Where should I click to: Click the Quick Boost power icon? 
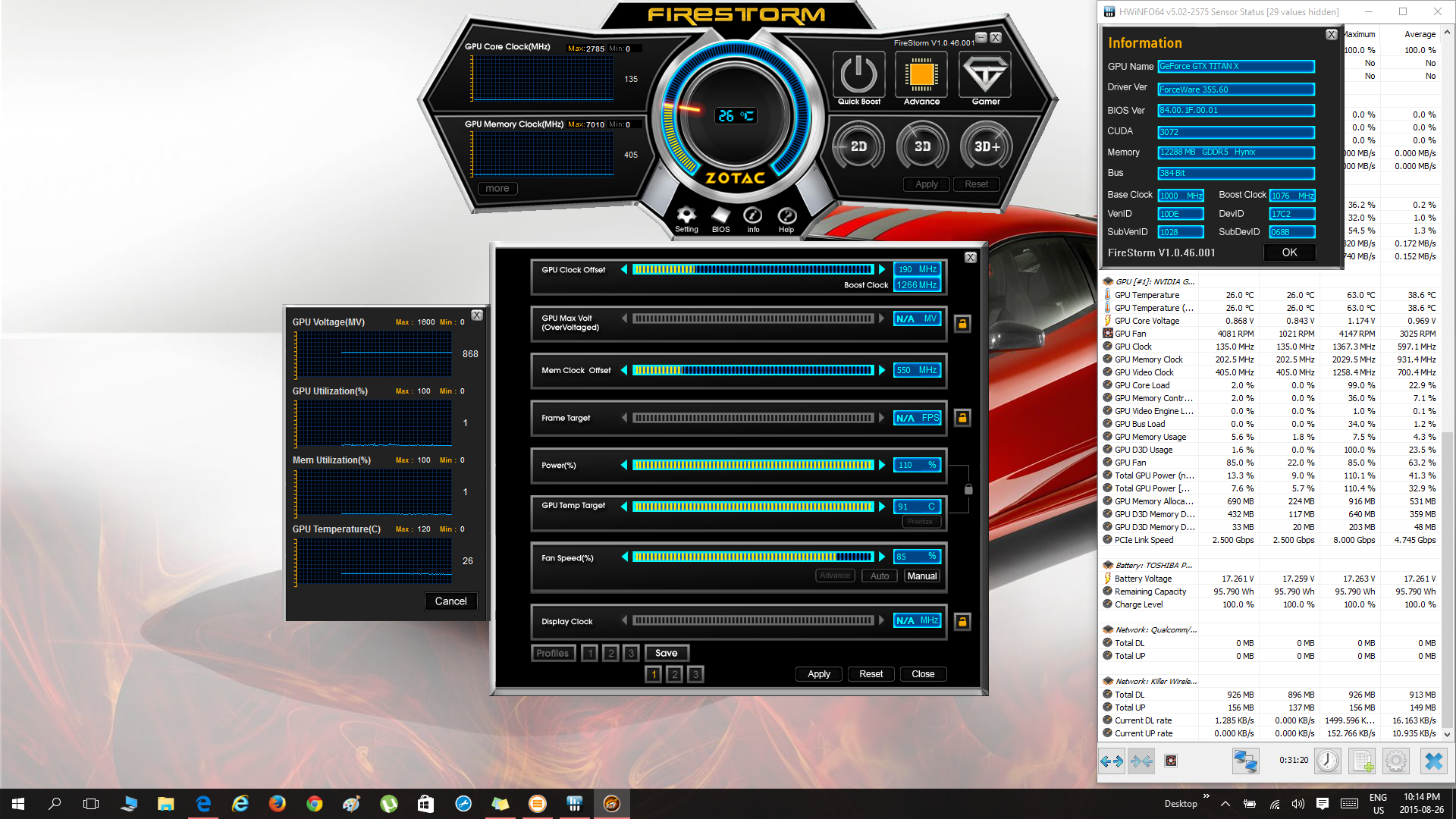(x=858, y=74)
